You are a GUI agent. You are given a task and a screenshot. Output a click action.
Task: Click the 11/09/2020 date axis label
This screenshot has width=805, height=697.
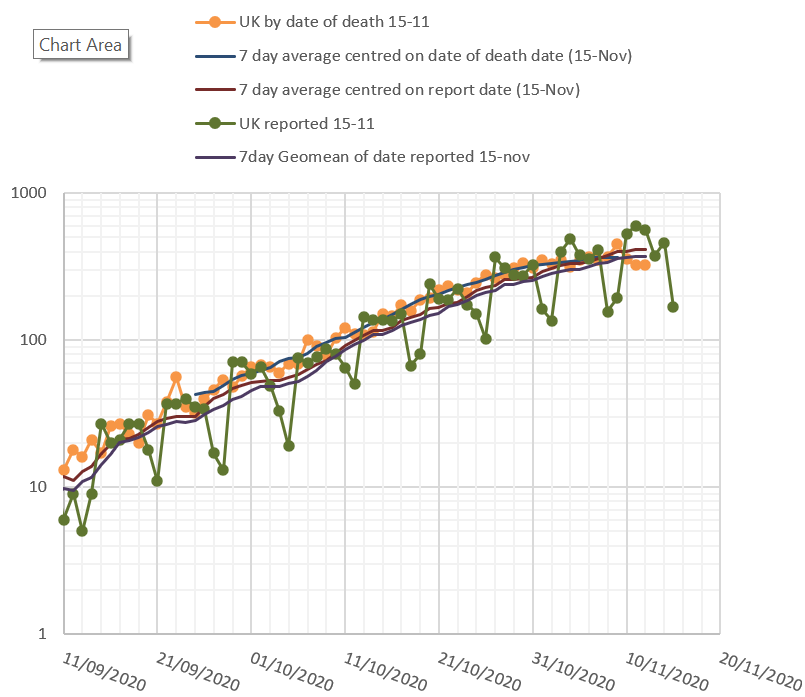(103, 670)
